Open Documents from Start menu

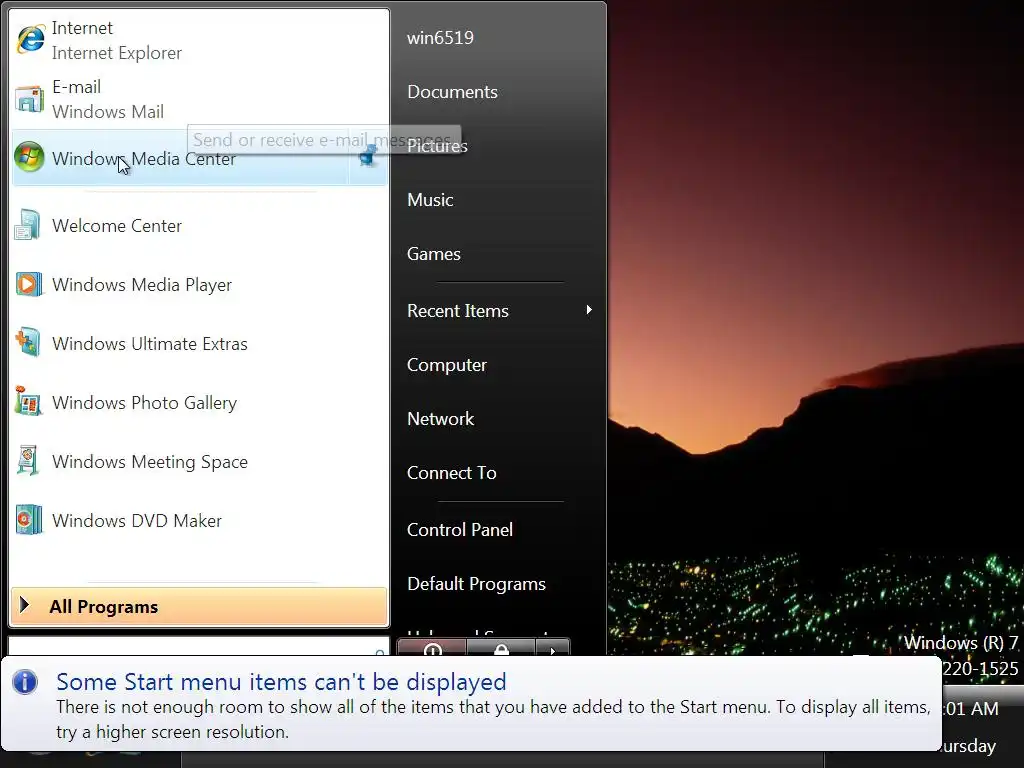click(452, 92)
